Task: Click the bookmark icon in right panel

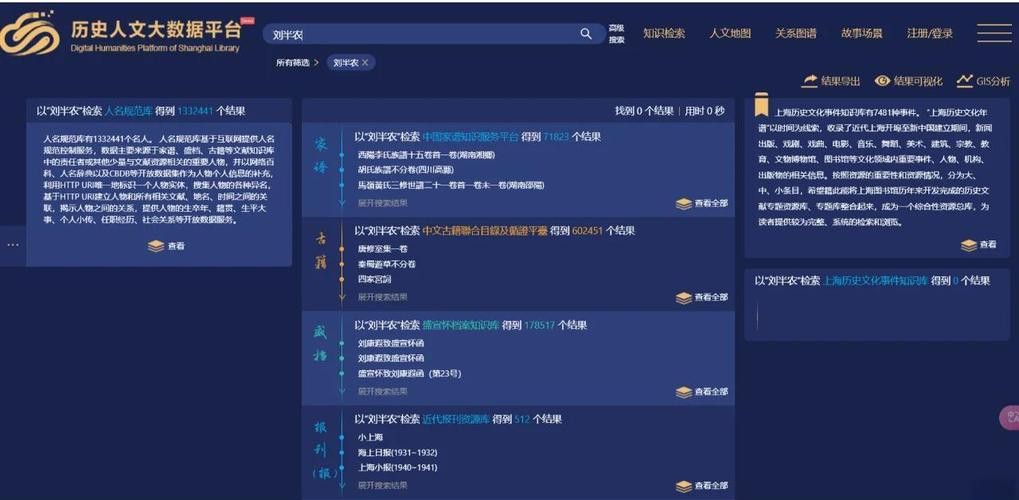Action: pyautogui.click(x=761, y=104)
